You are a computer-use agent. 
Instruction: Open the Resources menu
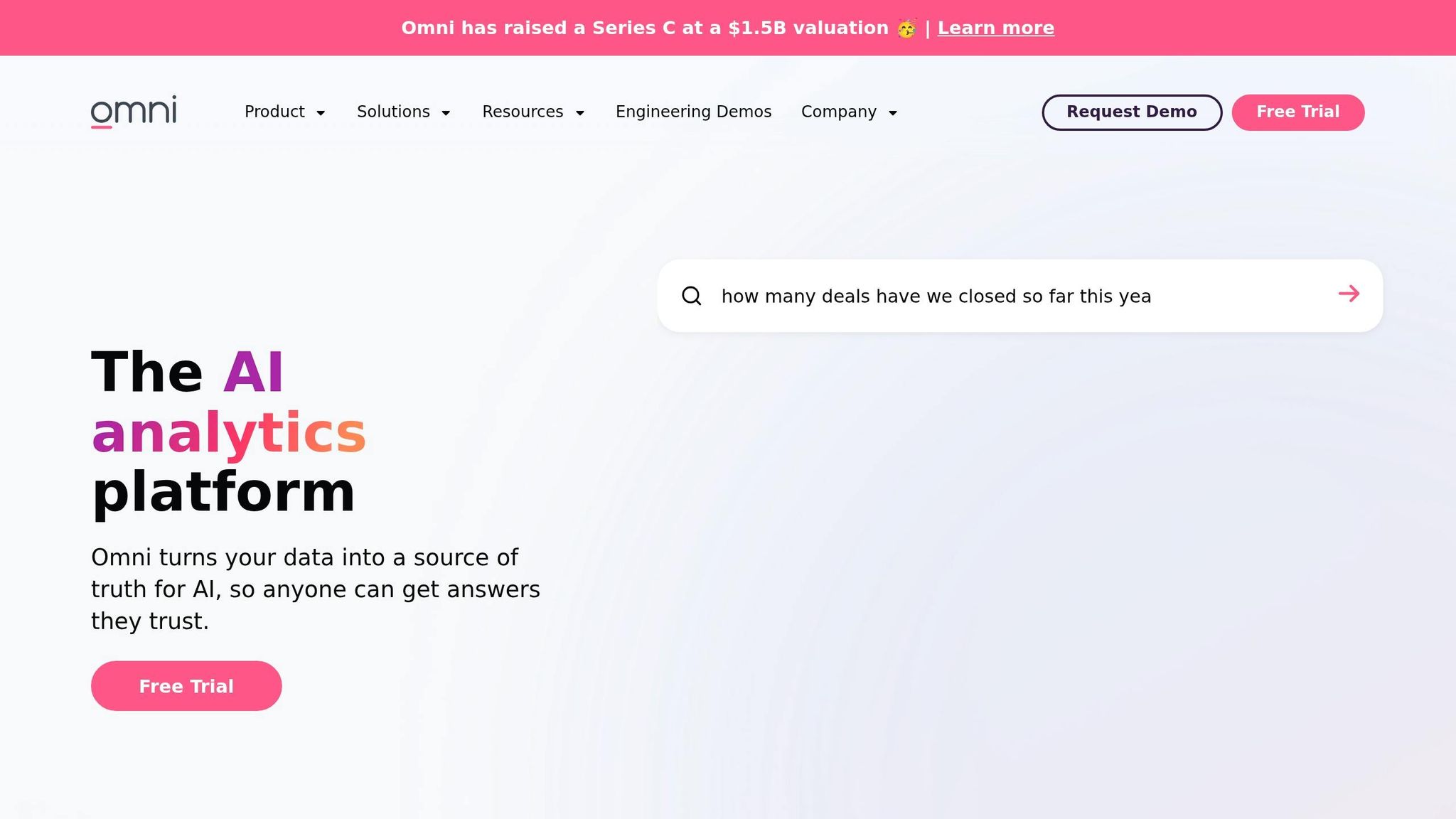click(523, 112)
